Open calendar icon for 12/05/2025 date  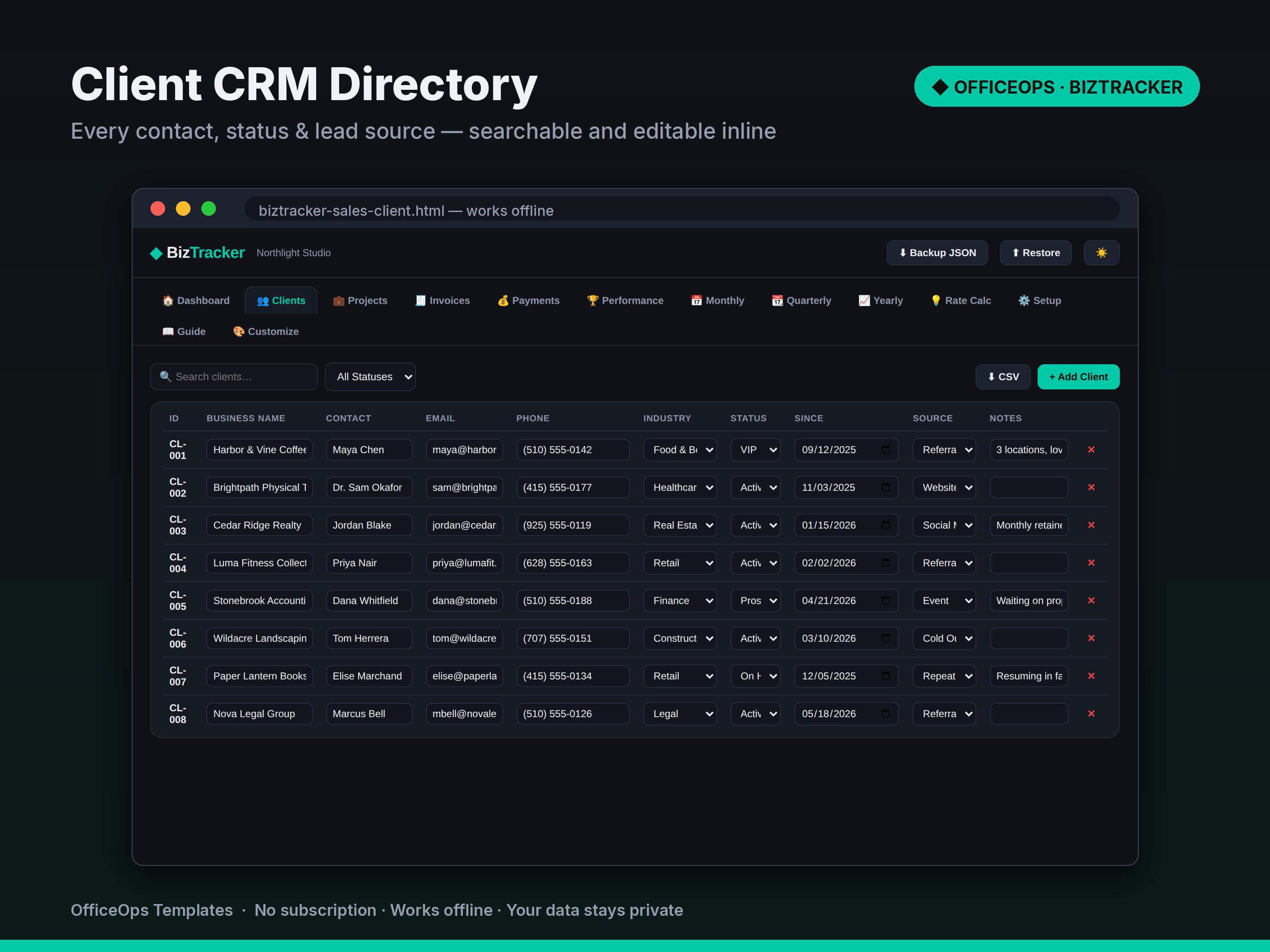click(885, 676)
